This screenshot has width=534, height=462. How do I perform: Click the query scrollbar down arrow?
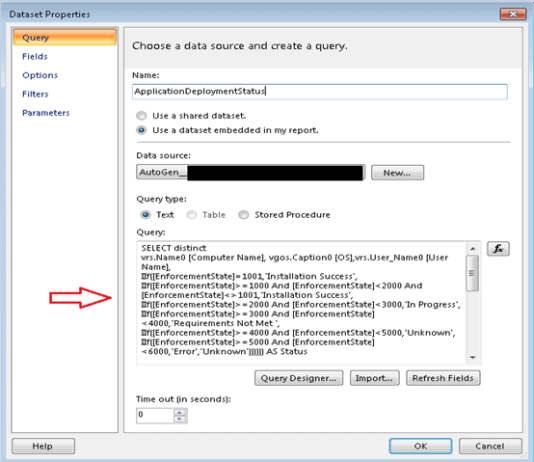click(x=473, y=357)
